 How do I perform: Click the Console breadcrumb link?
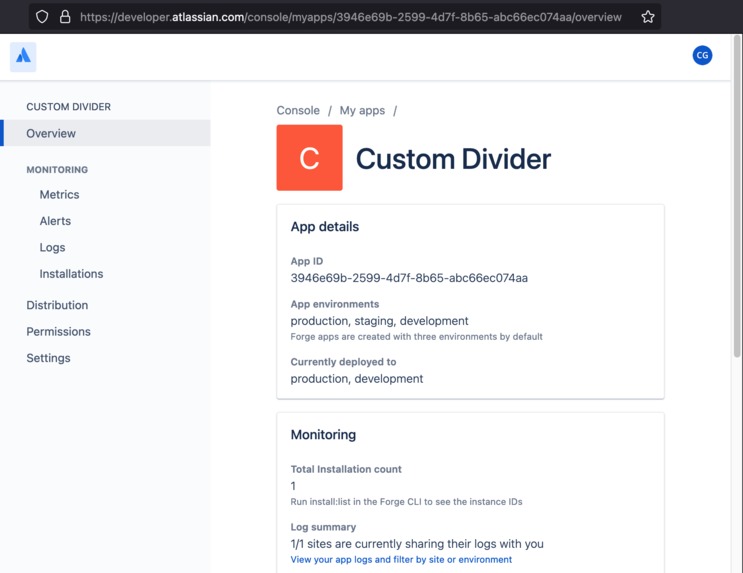[x=298, y=110]
